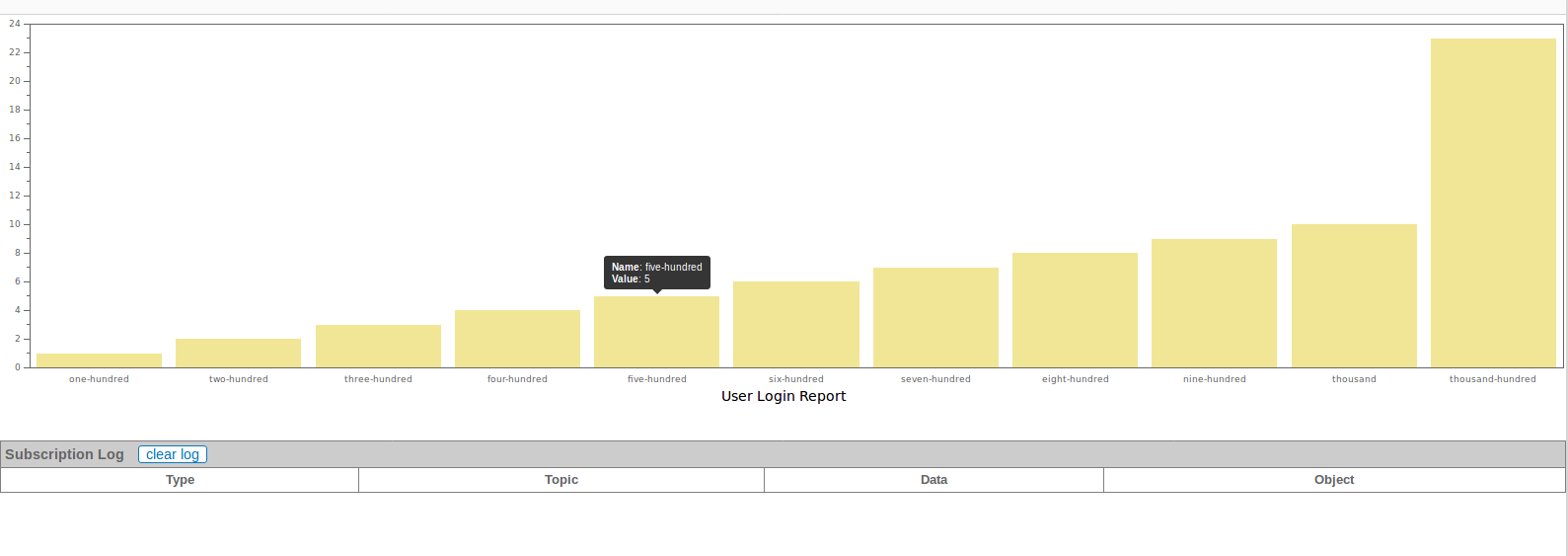Click the Type column header
The image size is (1568, 556).
(x=180, y=480)
